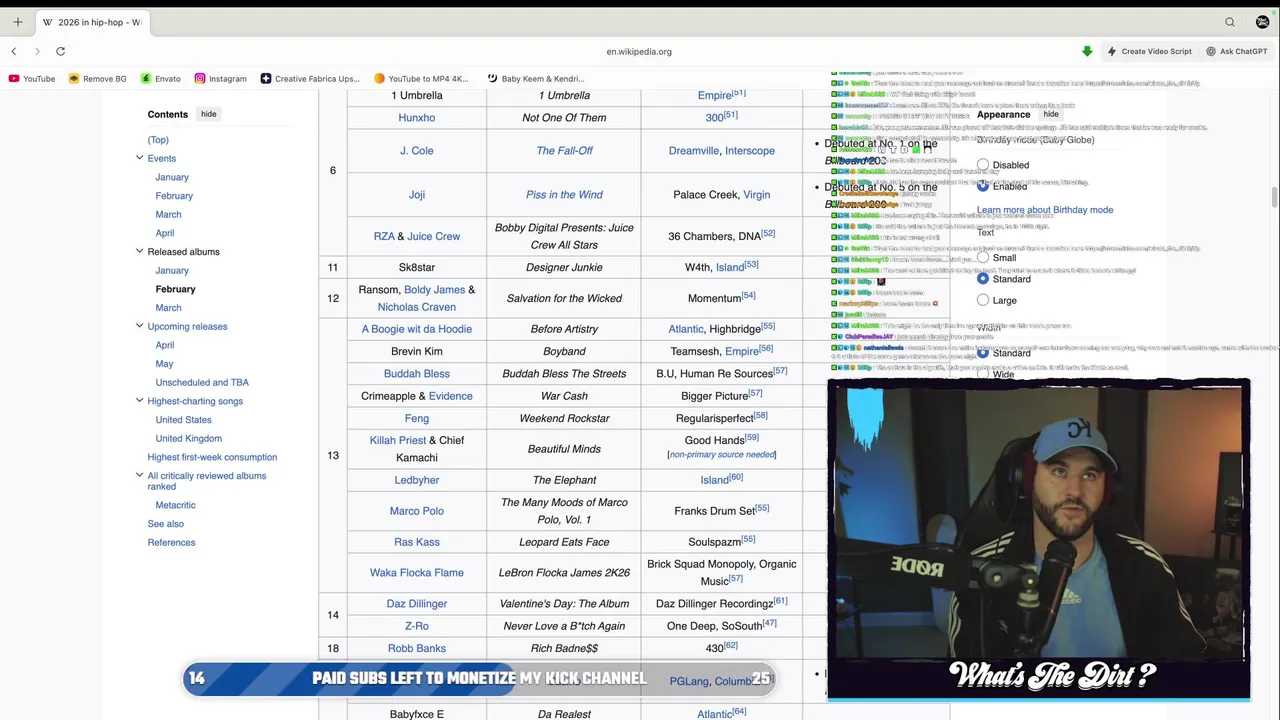This screenshot has height=720, width=1280.
Task: Collapse the Upcoming releases section
Action: tap(139, 326)
